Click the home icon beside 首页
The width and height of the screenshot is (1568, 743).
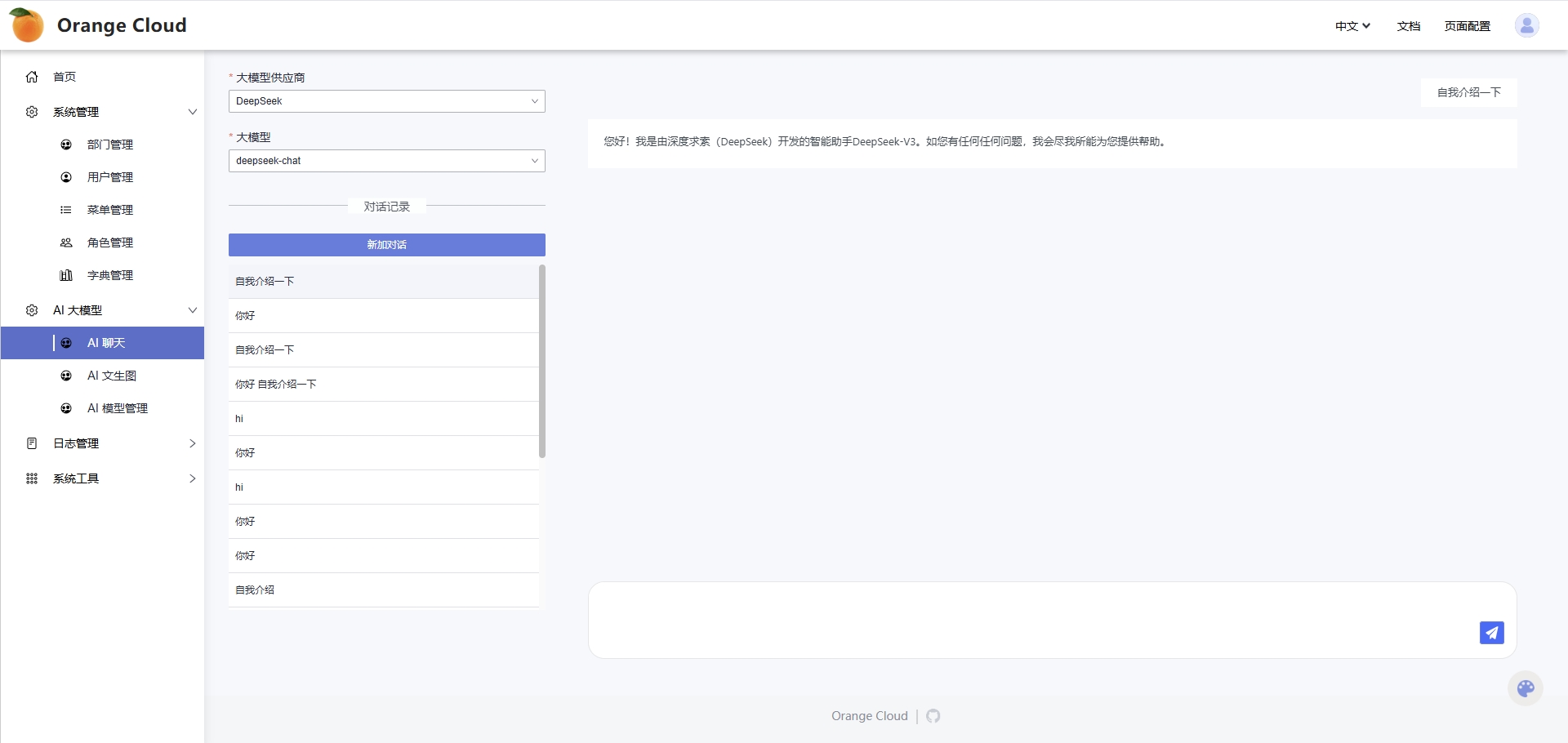[32, 77]
